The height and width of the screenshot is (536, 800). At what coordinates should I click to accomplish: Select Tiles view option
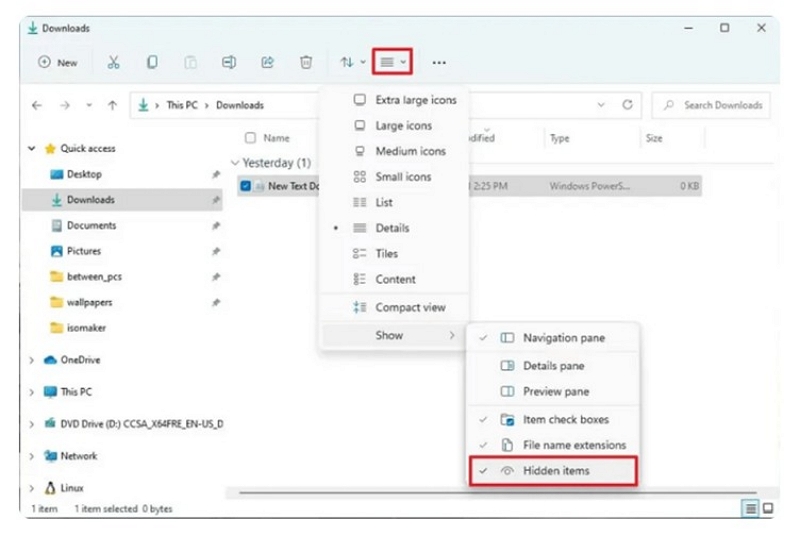[394, 253]
